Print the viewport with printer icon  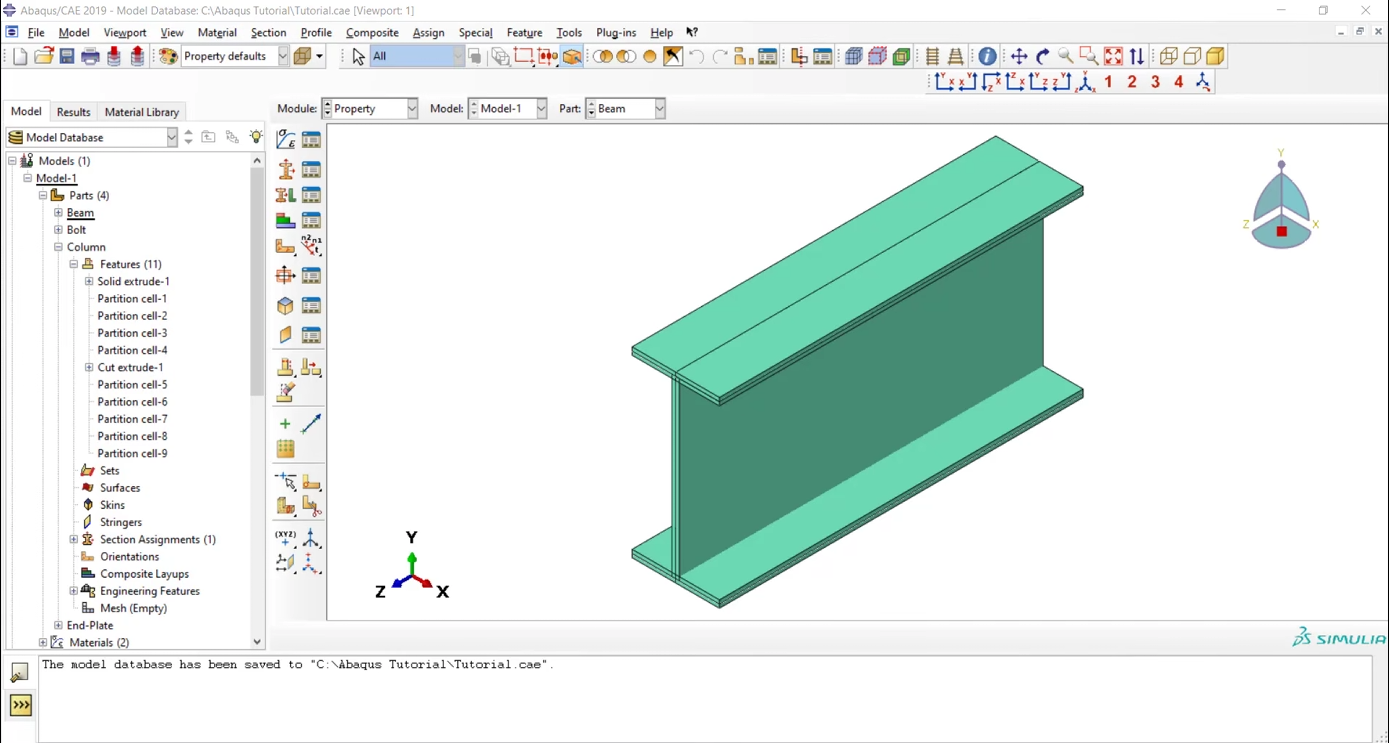click(91, 57)
